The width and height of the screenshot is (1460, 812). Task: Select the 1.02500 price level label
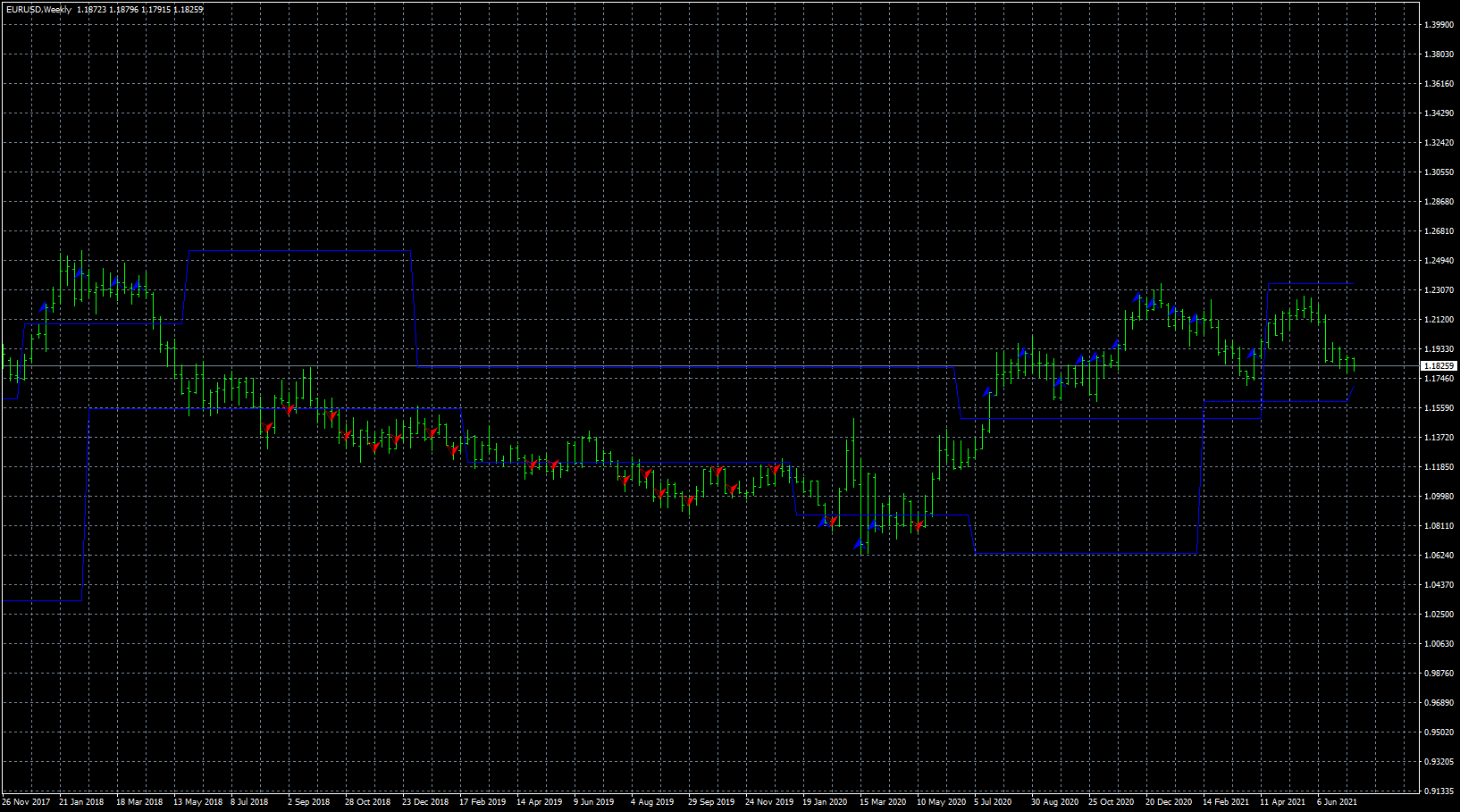tap(1439, 615)
